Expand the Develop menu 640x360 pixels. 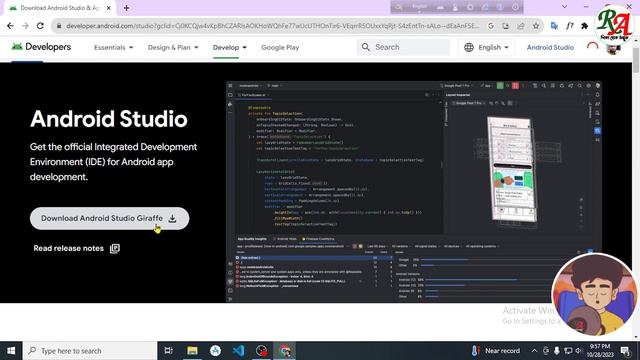pos(230,47)
